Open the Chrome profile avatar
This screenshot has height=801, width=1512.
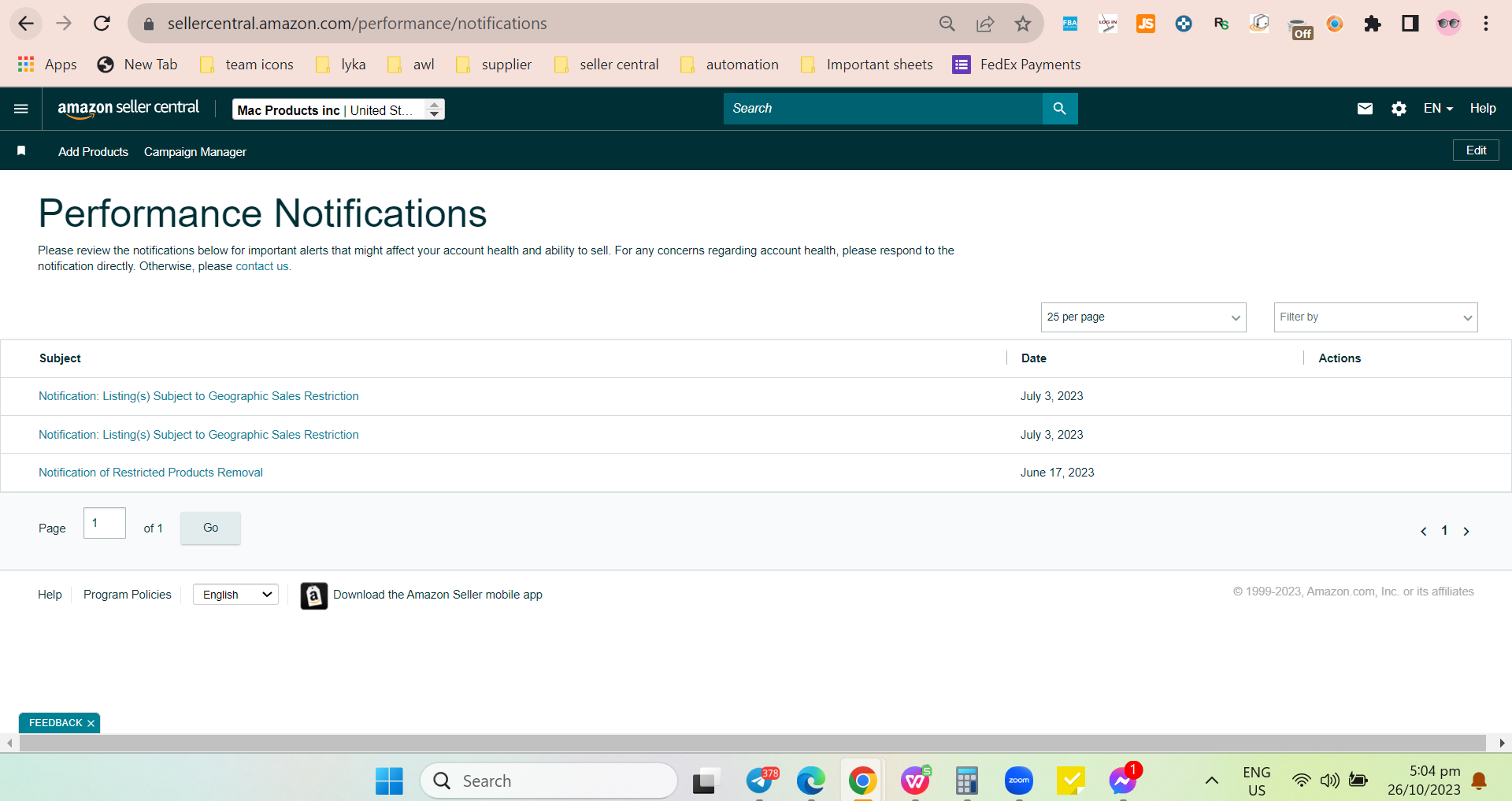[1448, 24]
